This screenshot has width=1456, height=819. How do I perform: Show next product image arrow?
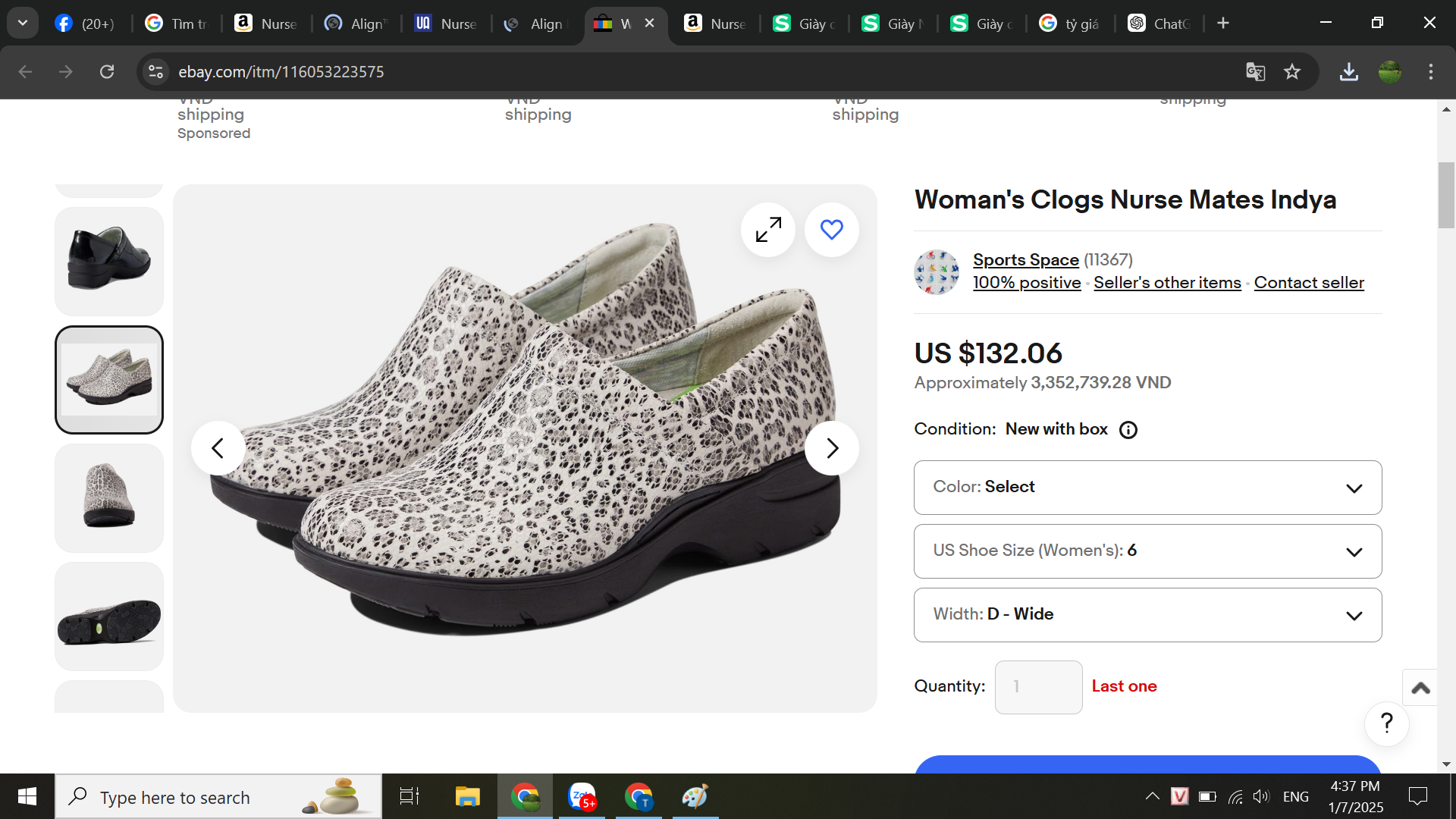[x=832, y=448]
